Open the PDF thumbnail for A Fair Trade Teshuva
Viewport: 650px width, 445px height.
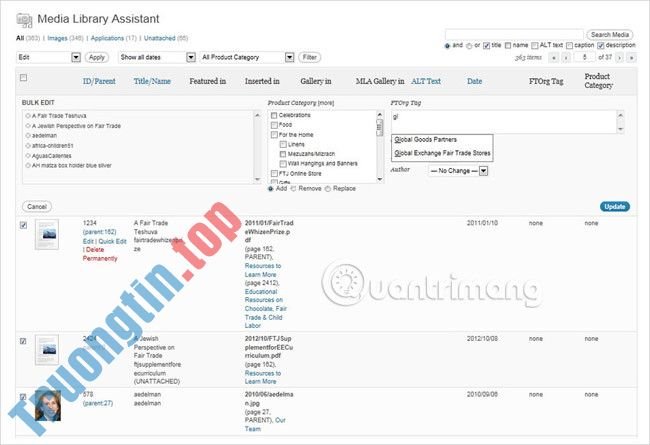click(47, 235)
